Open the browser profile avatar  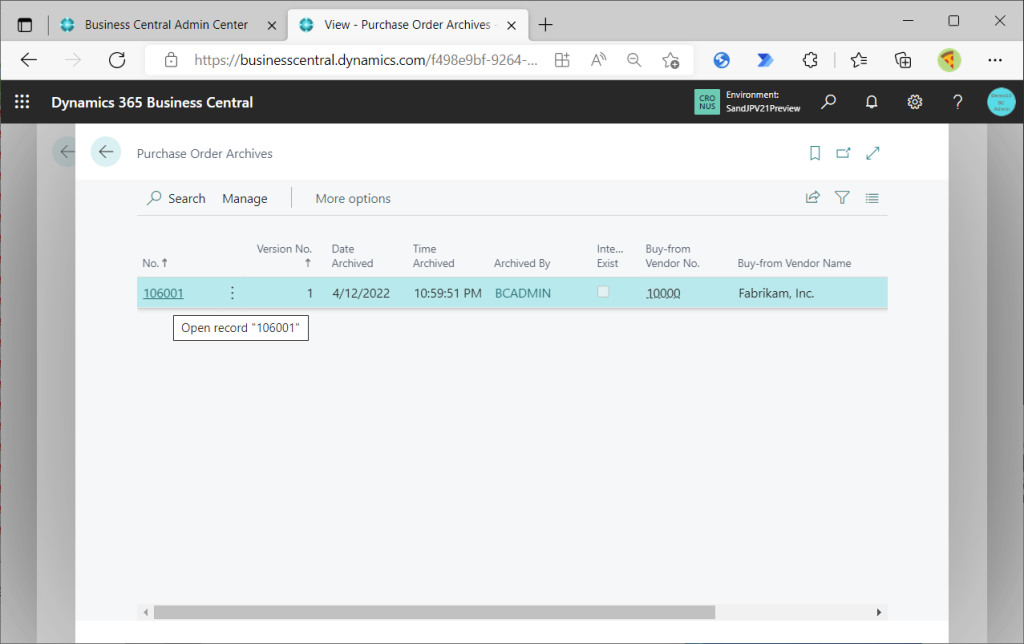pos(949,60)
